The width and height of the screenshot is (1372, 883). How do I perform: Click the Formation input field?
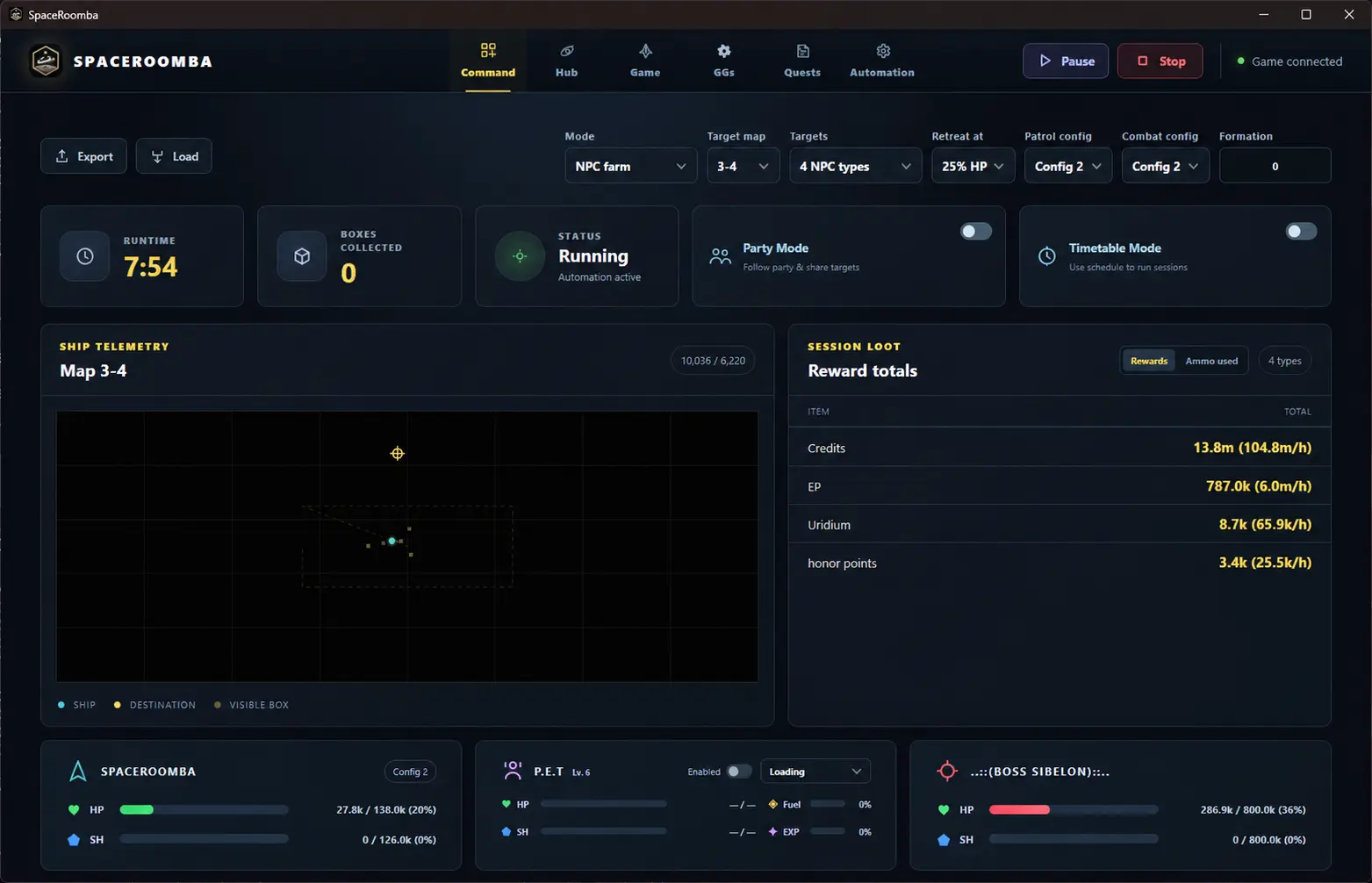coord(1275,166)
